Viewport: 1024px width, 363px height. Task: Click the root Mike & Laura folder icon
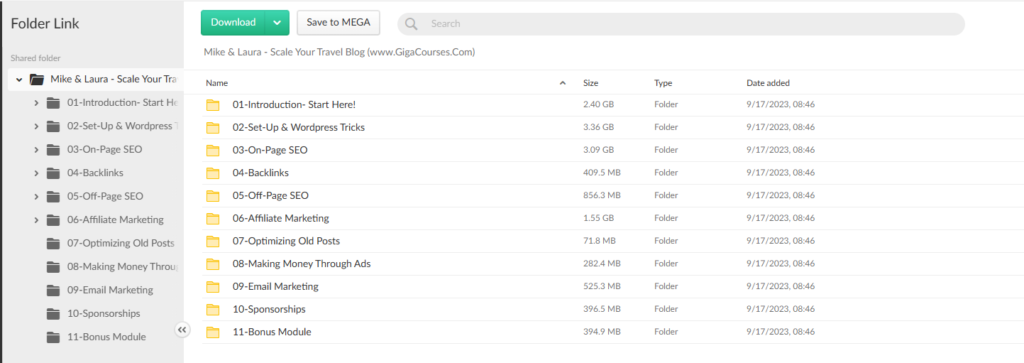pos(37,79)
